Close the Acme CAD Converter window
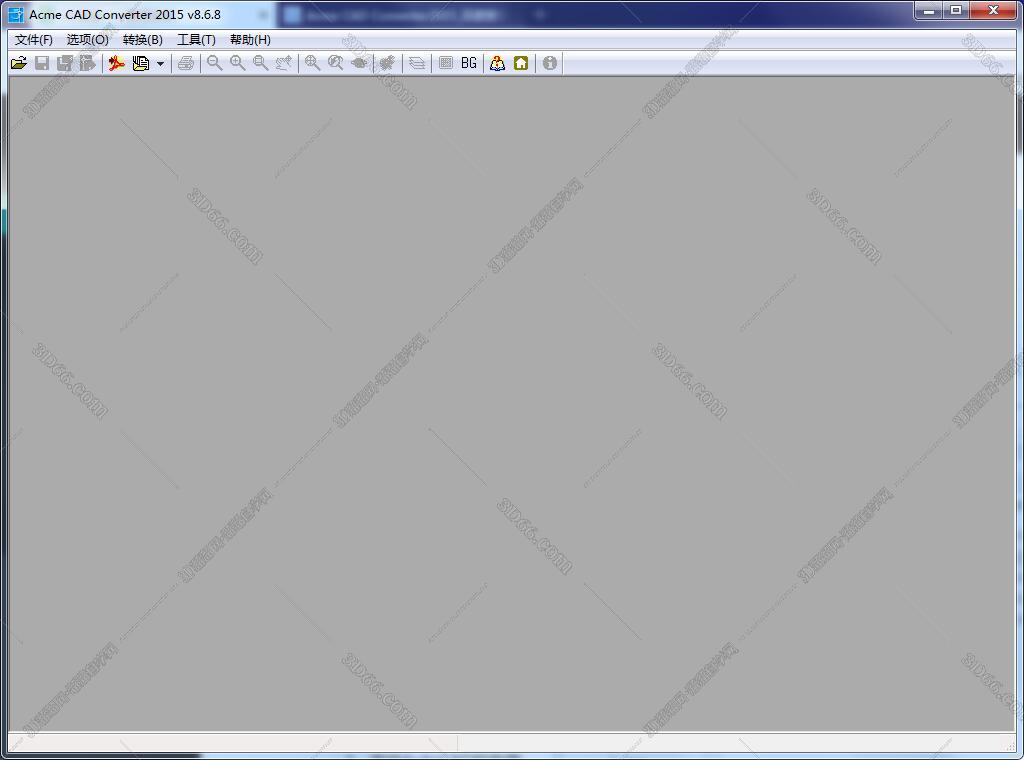The image size is (1024, 760). pyautogui.click(x=993, y=10)
